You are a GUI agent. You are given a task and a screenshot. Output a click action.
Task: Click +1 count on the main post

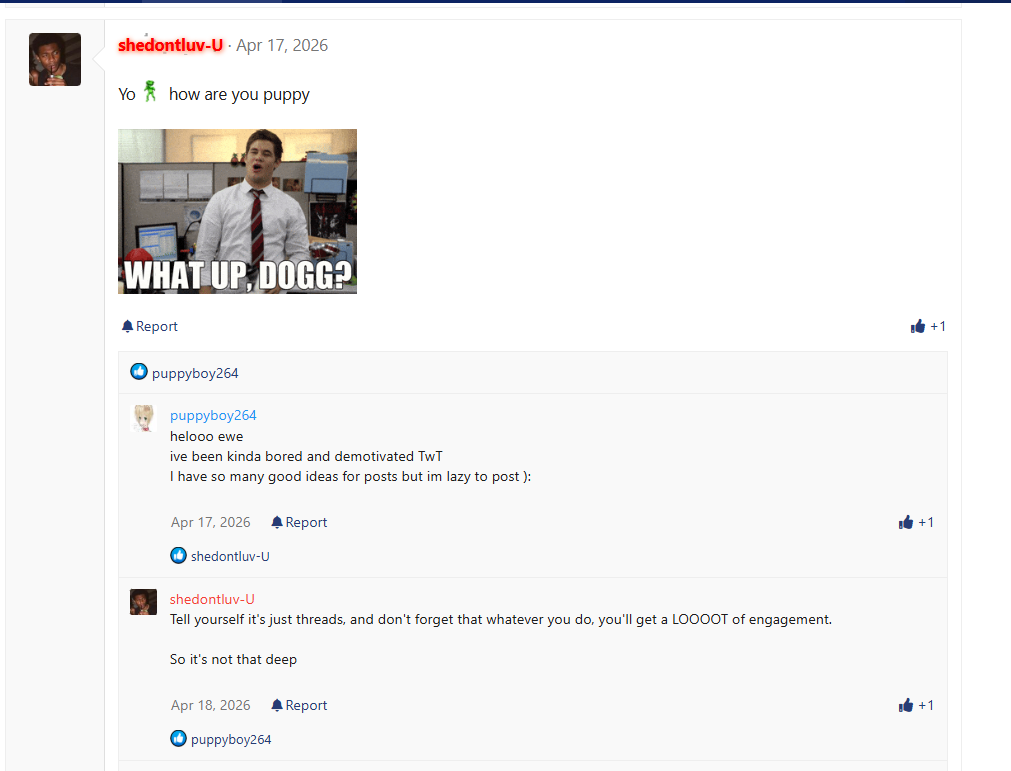click(x=937, y=326)
